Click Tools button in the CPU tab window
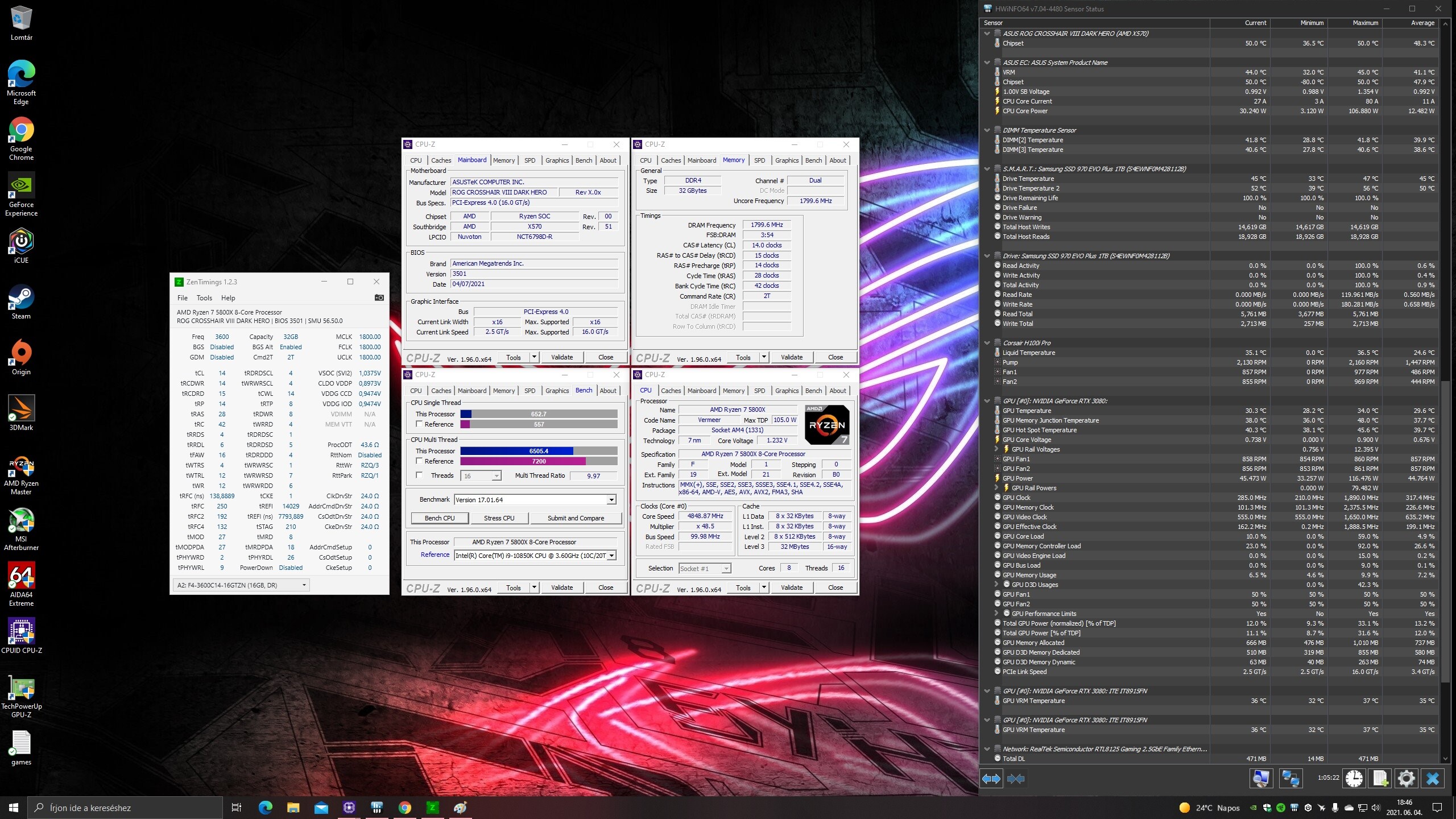This screenshot has height=819, width=1456. [x=743, y=588]
